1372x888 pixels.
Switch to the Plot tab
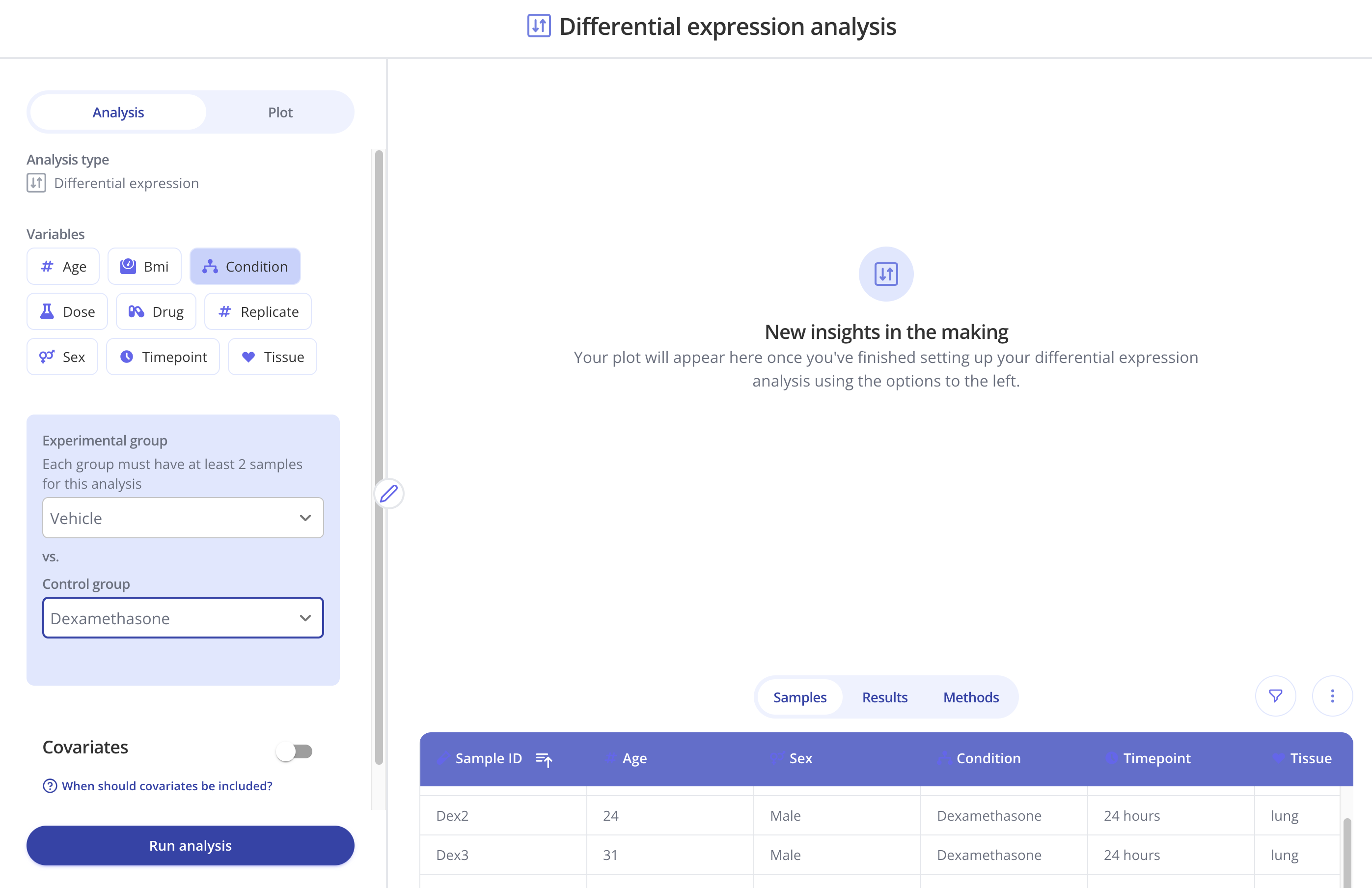point(280,112)
